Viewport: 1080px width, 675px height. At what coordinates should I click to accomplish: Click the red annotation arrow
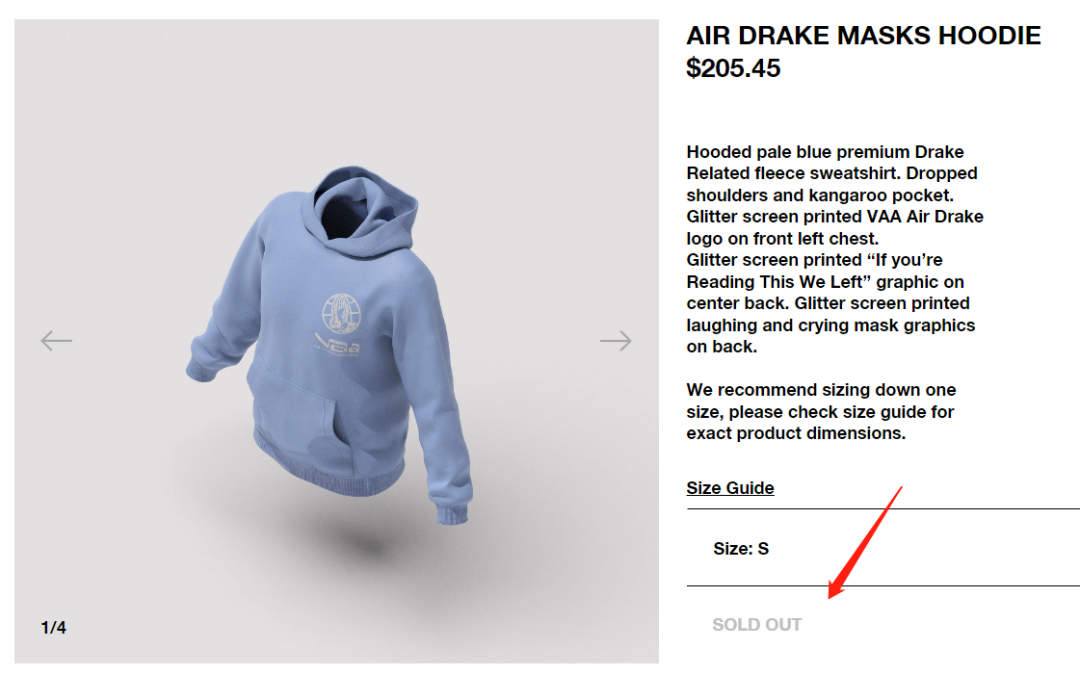click(x=865, y=543)
